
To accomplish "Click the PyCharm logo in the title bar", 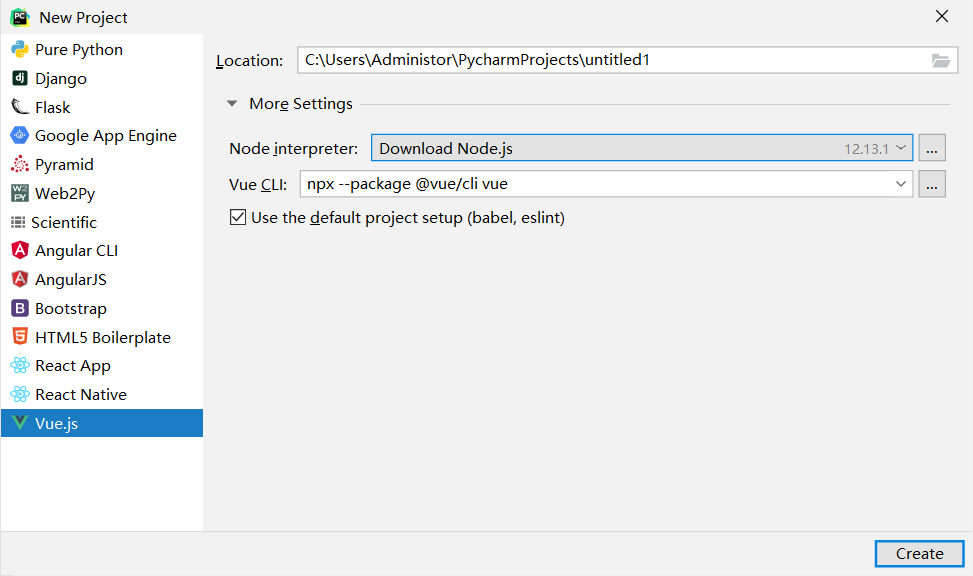I will click(x=20, y=17).
